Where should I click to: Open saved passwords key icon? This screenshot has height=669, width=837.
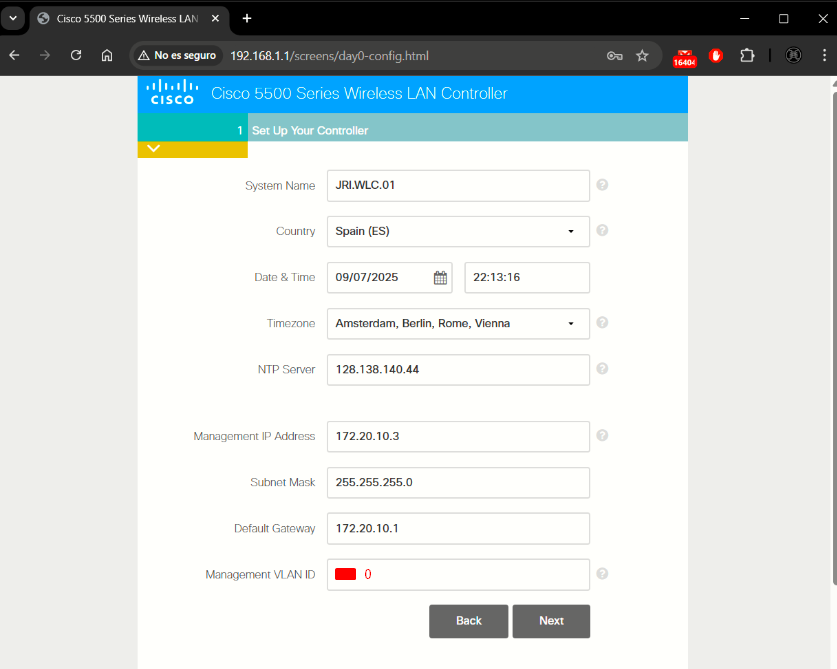614,56
